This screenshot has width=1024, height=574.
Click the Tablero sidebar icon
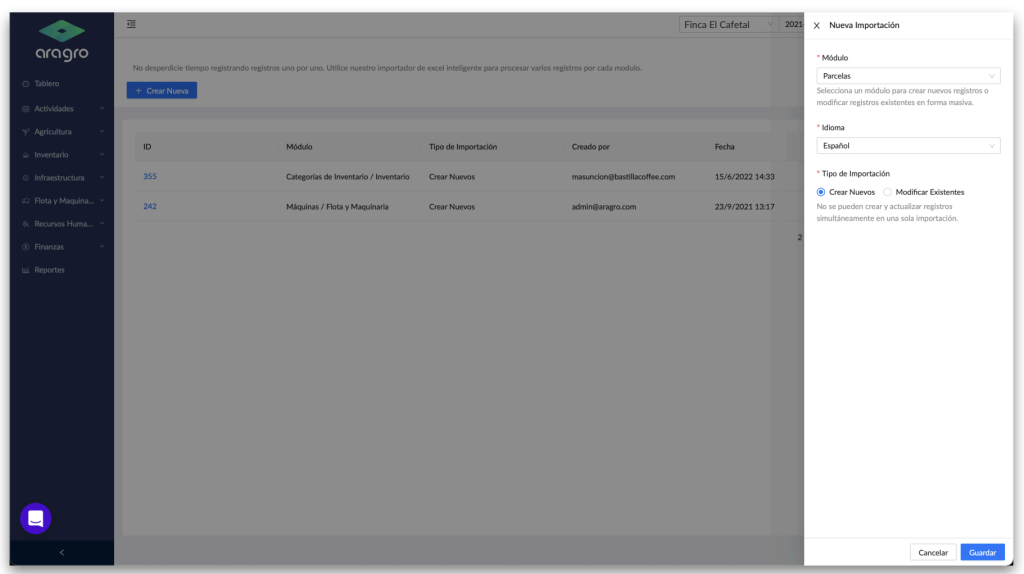tap(25, 84)
